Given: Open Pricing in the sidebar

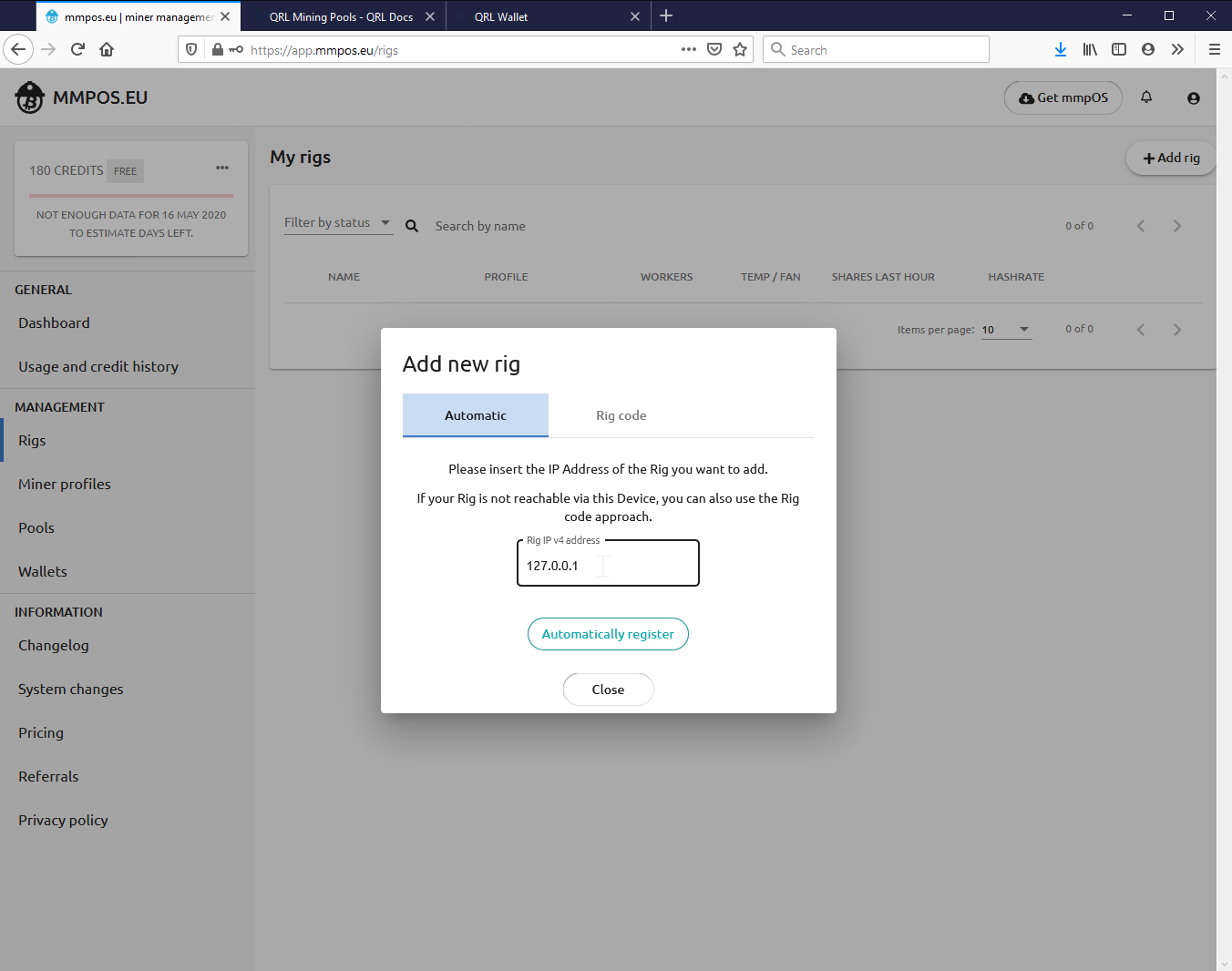Looking at the screenshot, I should (41, 733).
